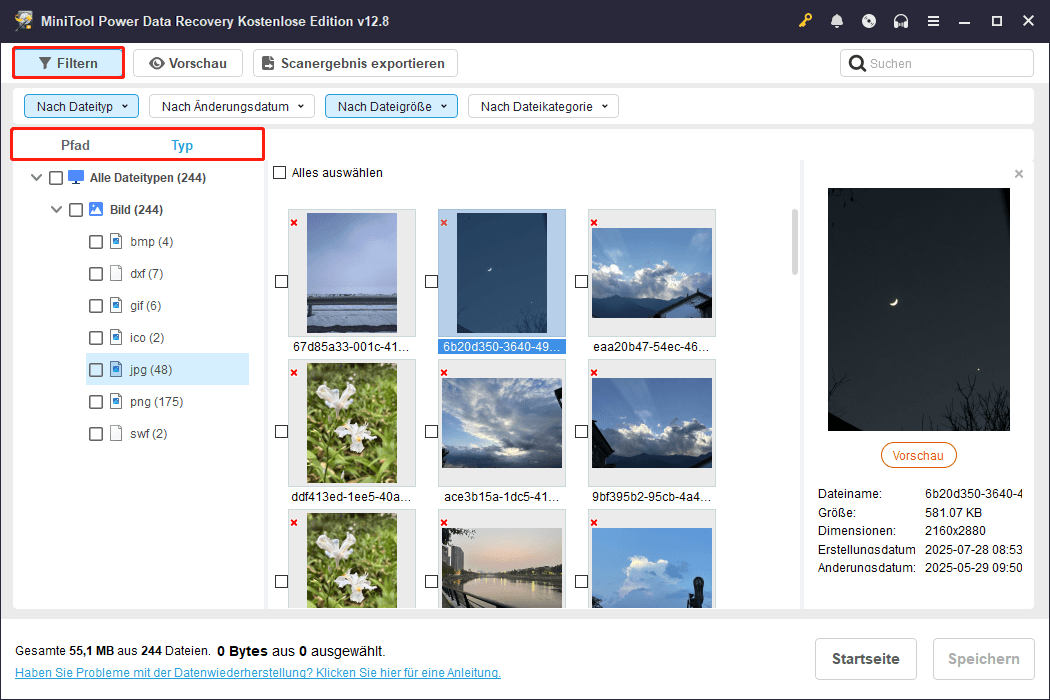Select the white flower thumbnail ddf413ed
Image resolution: width=1050 pixels, height=700 pixels.
(351, 423)
